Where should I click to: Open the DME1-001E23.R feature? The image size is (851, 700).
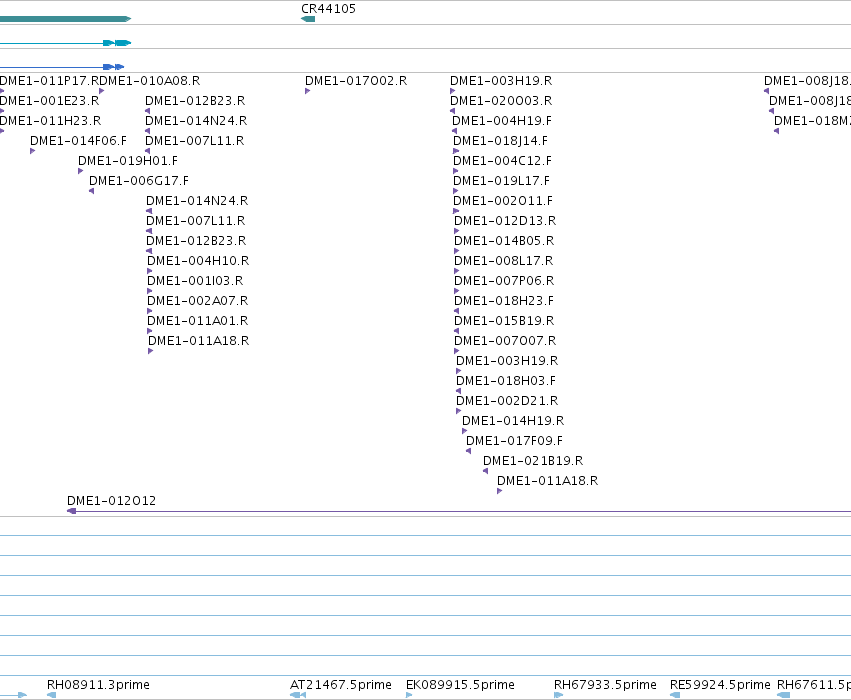coord(49,101)
